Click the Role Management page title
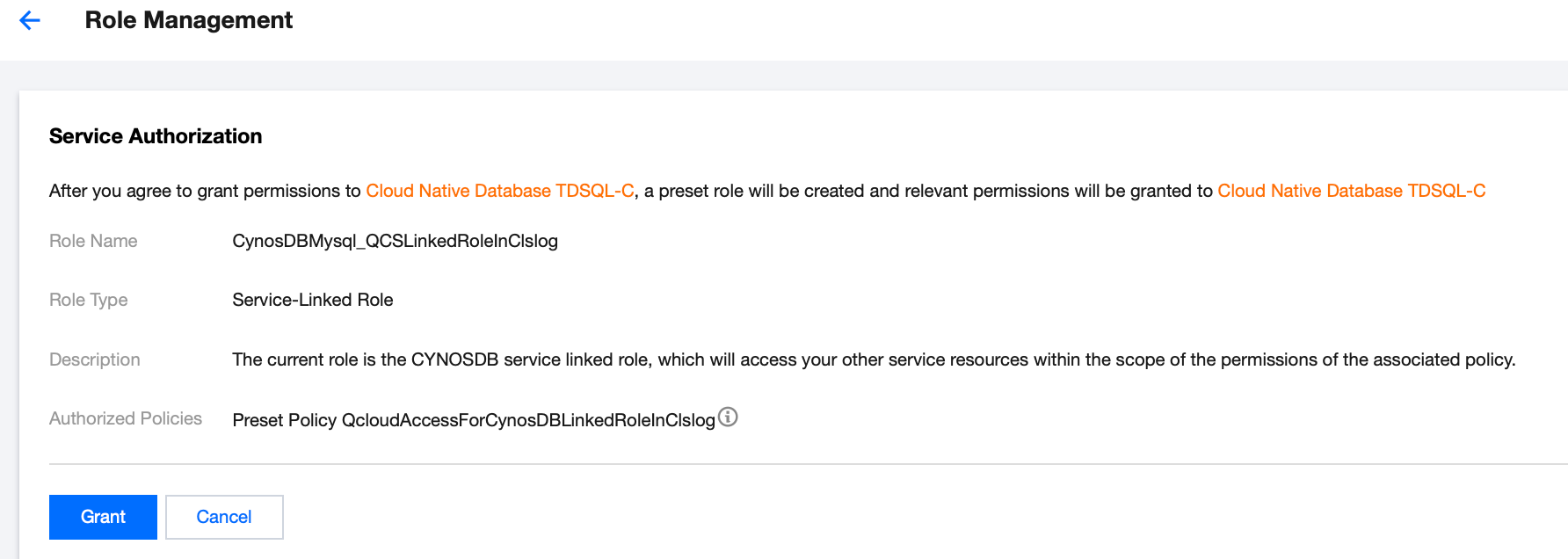 188,20
